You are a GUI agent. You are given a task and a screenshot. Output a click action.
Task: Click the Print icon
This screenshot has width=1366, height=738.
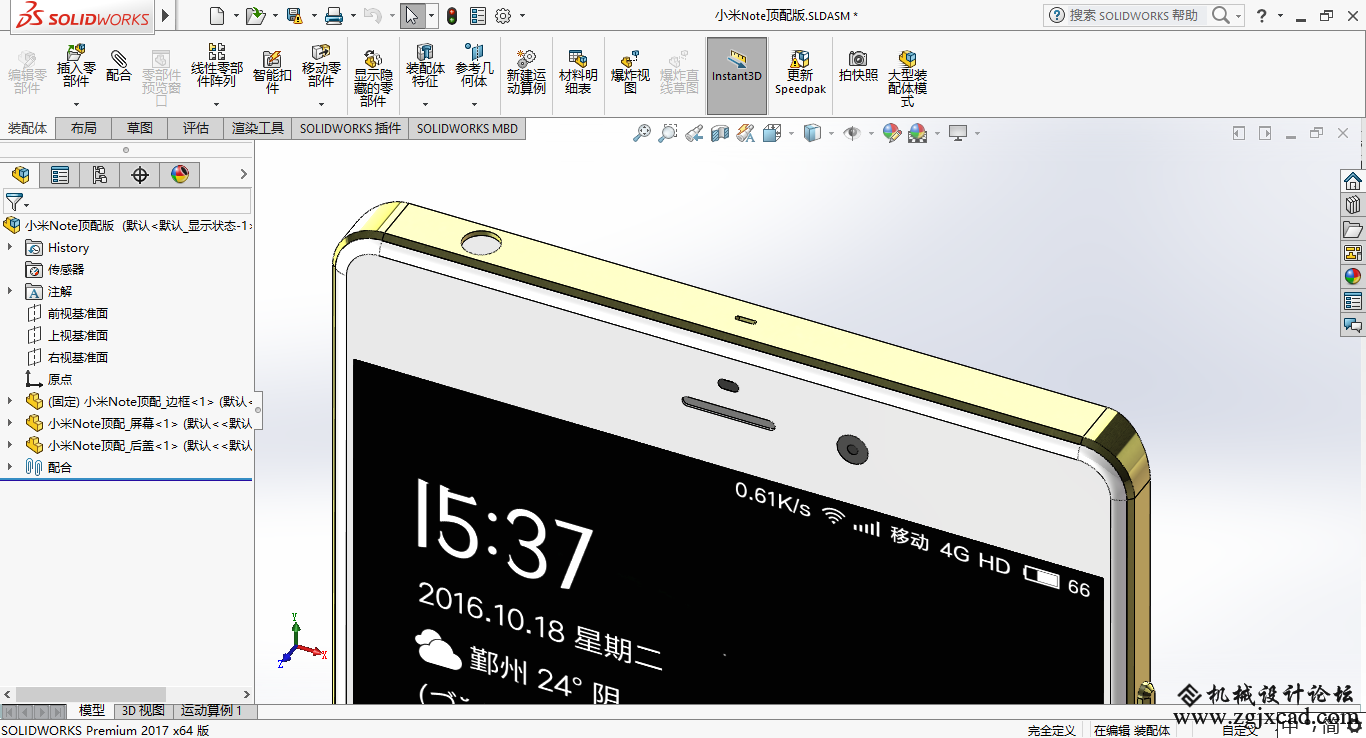tap(334, 15)
